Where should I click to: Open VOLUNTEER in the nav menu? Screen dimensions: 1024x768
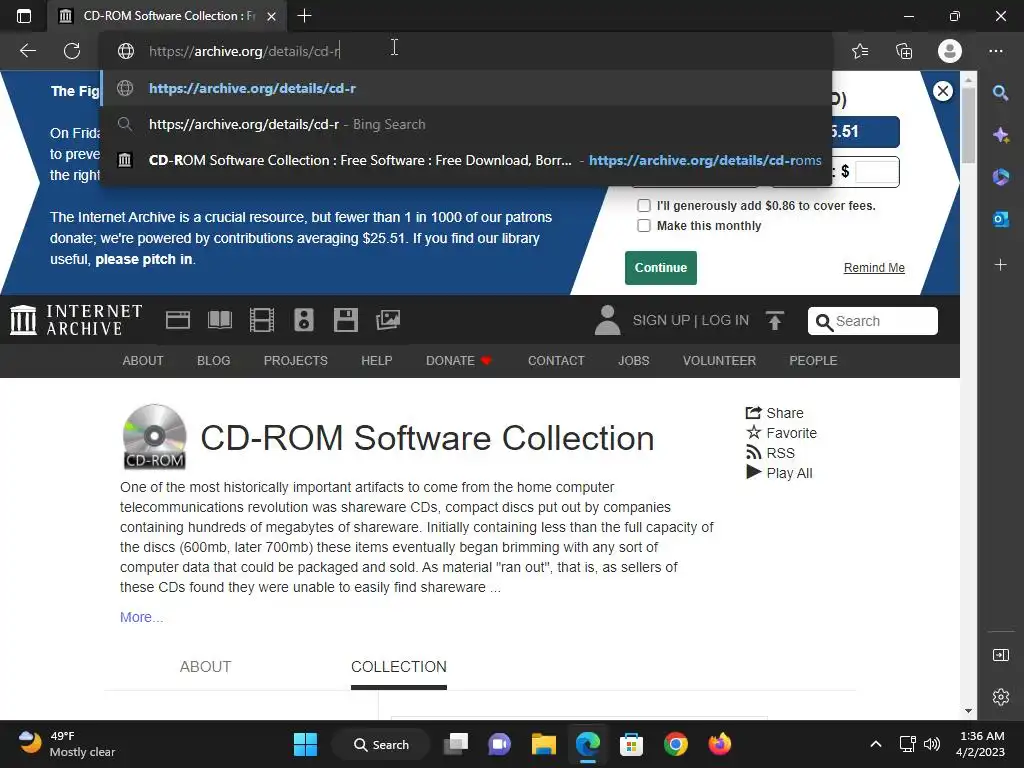tap(719, 360)
